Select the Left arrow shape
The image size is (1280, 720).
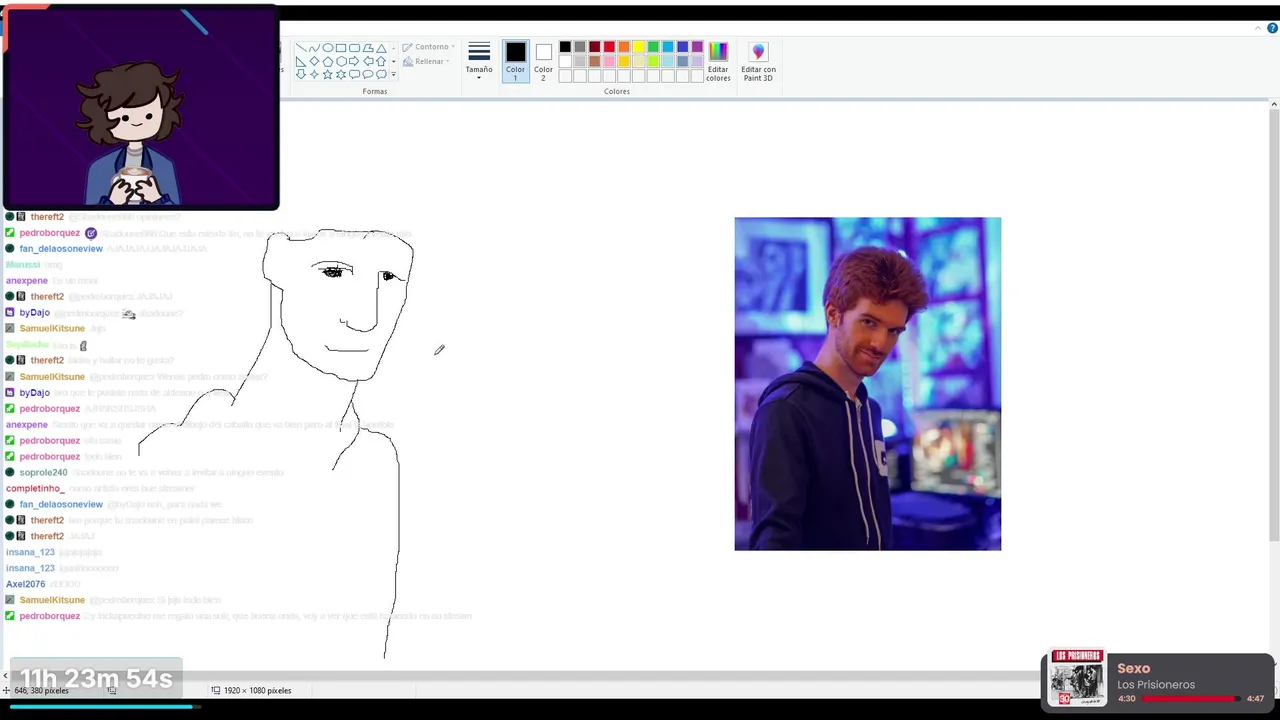point(368,61)
